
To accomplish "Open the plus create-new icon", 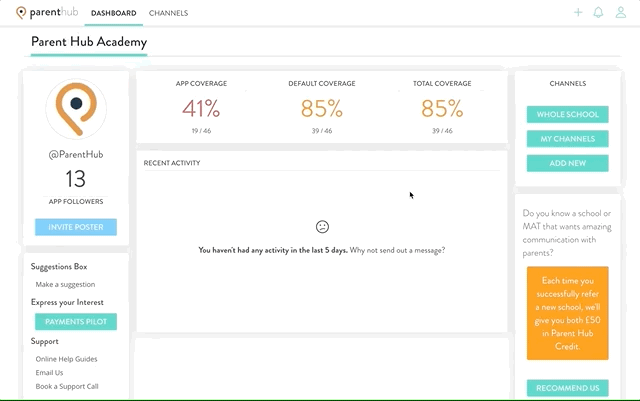I will pyautogui.click(x=578, y=12).
